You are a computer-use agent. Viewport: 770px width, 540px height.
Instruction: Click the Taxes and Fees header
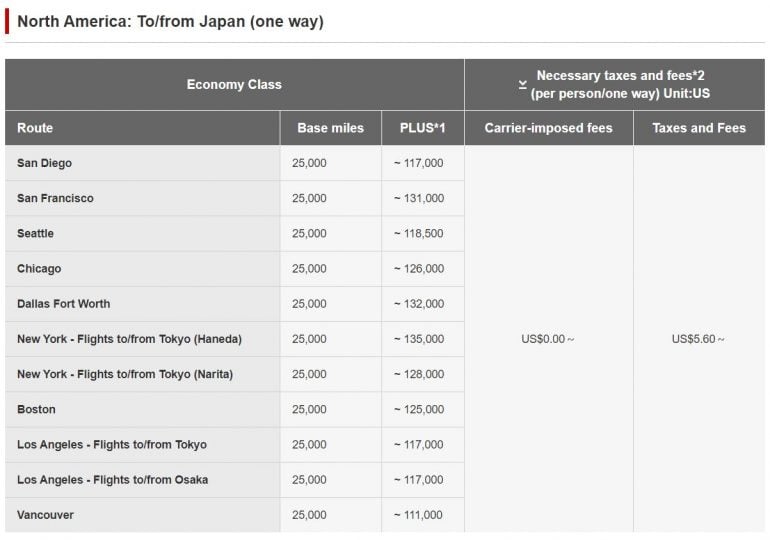[x=699, y=128]
